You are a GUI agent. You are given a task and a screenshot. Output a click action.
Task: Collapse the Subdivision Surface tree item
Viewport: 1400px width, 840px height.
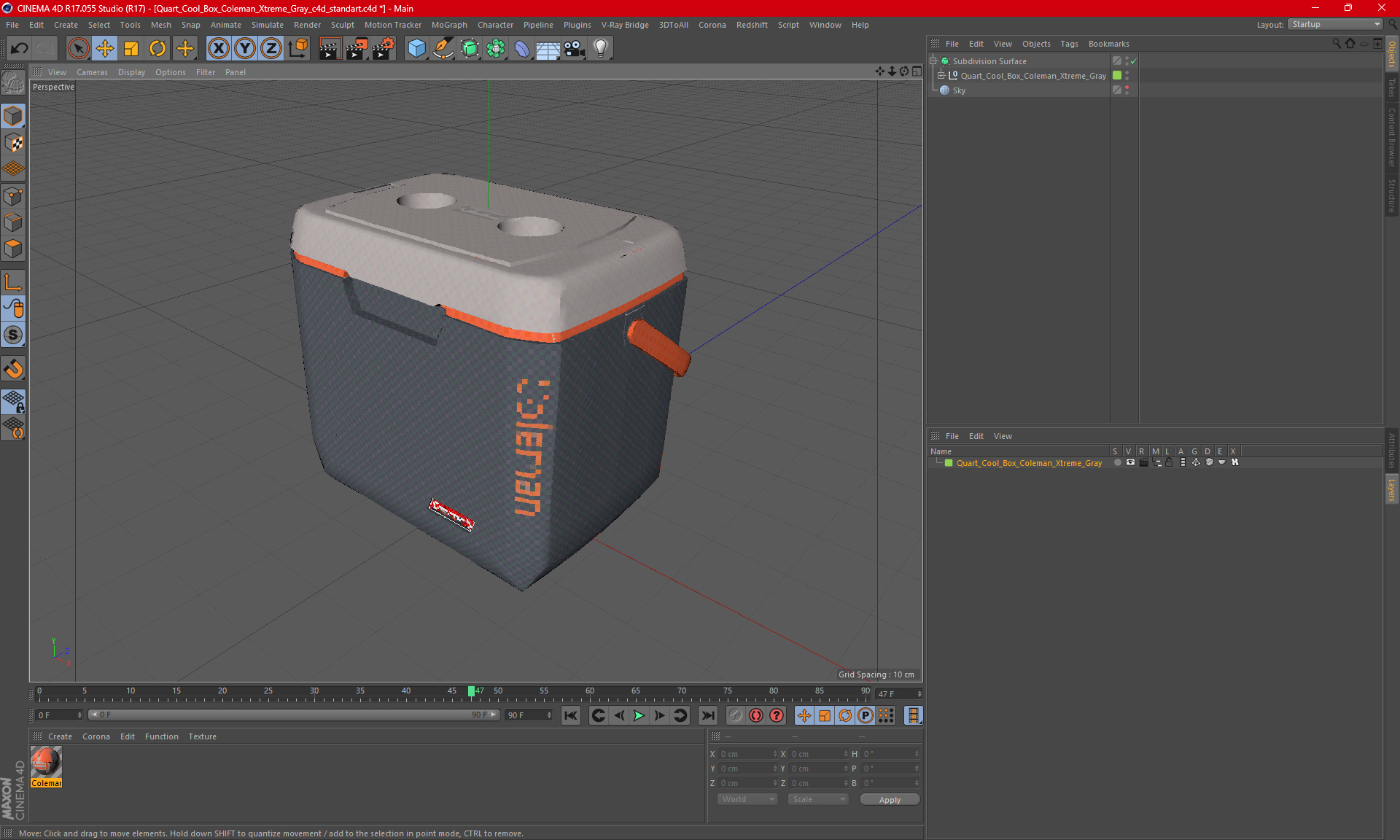pyautogui.click(x=933, y=61)
